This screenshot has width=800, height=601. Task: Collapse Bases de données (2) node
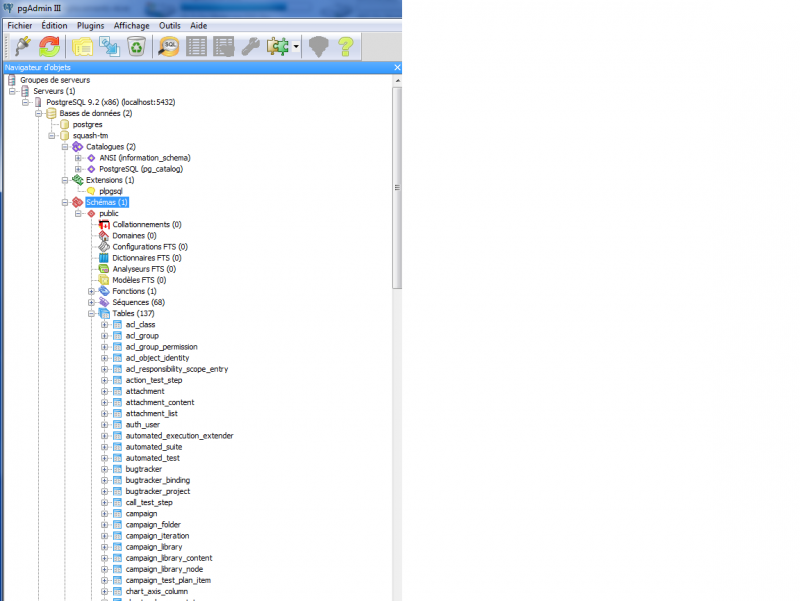point(39,113)
